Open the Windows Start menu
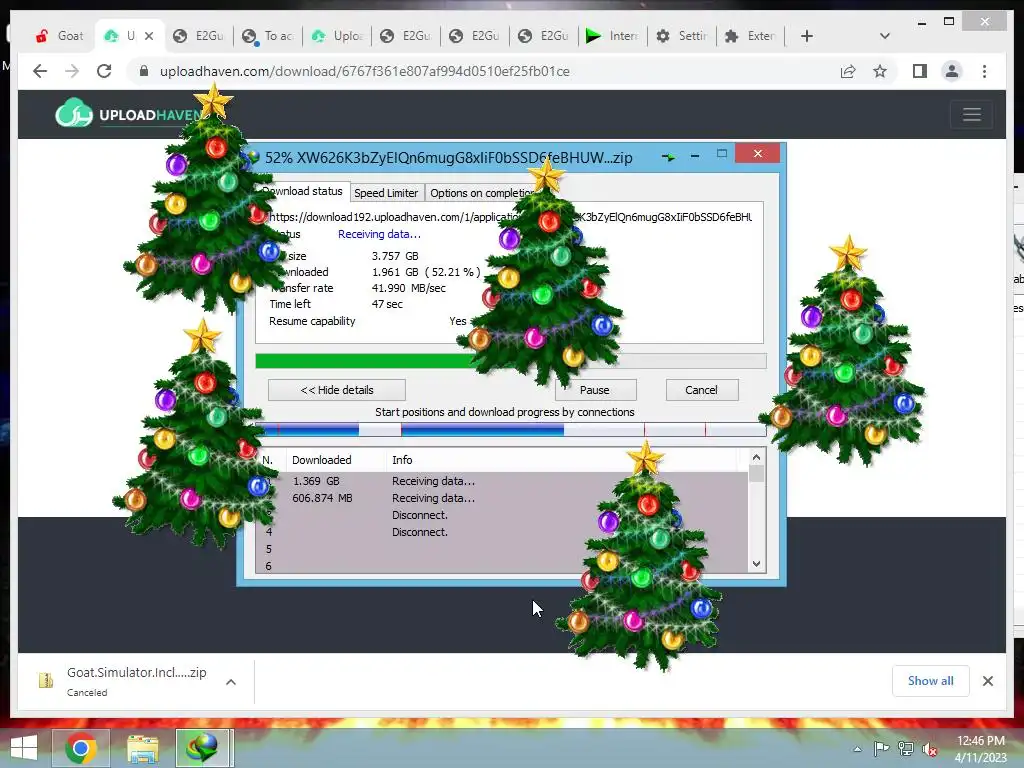 point(24,748)
